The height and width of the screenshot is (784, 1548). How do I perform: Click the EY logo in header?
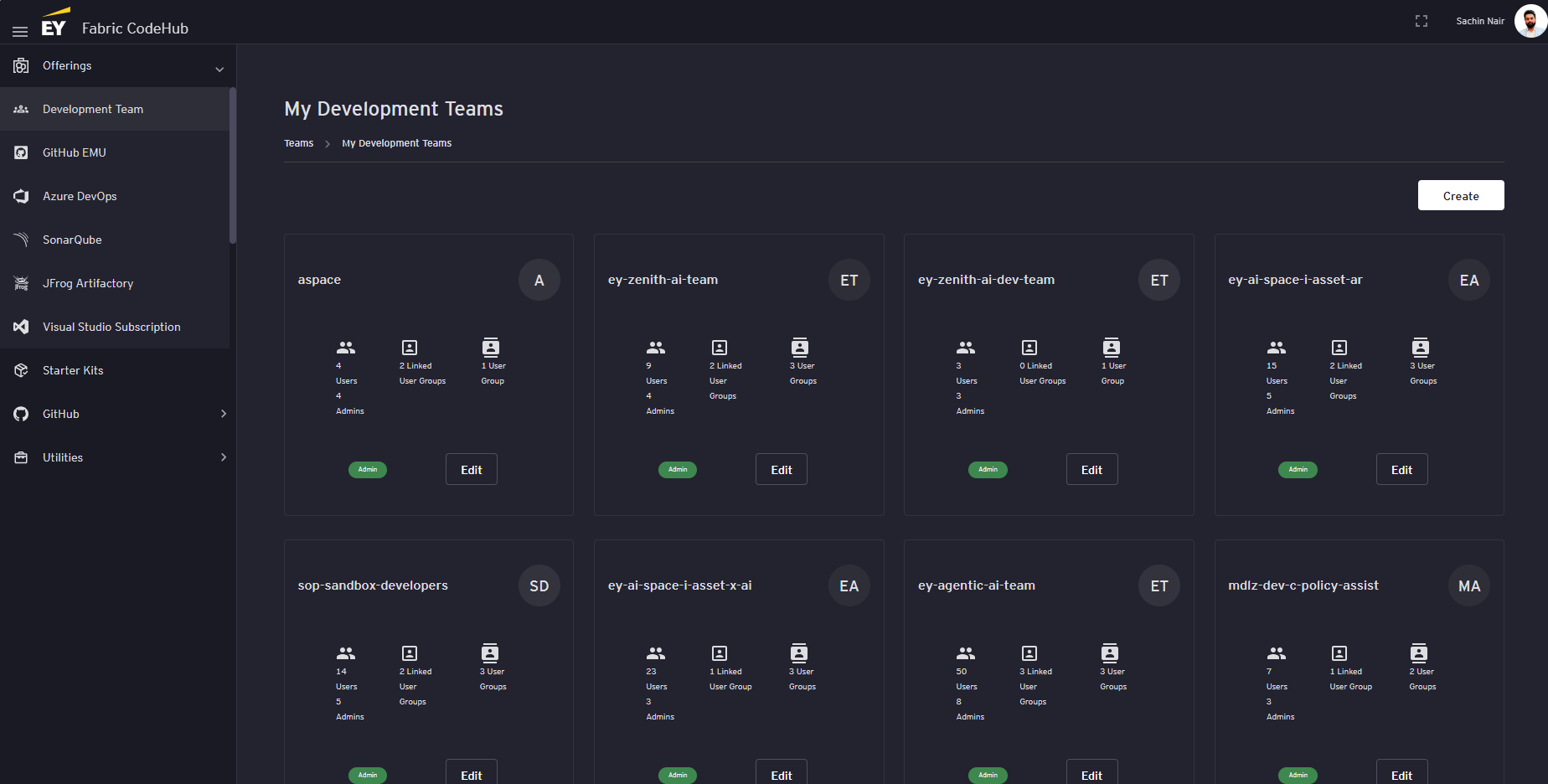tap(54, 23)
